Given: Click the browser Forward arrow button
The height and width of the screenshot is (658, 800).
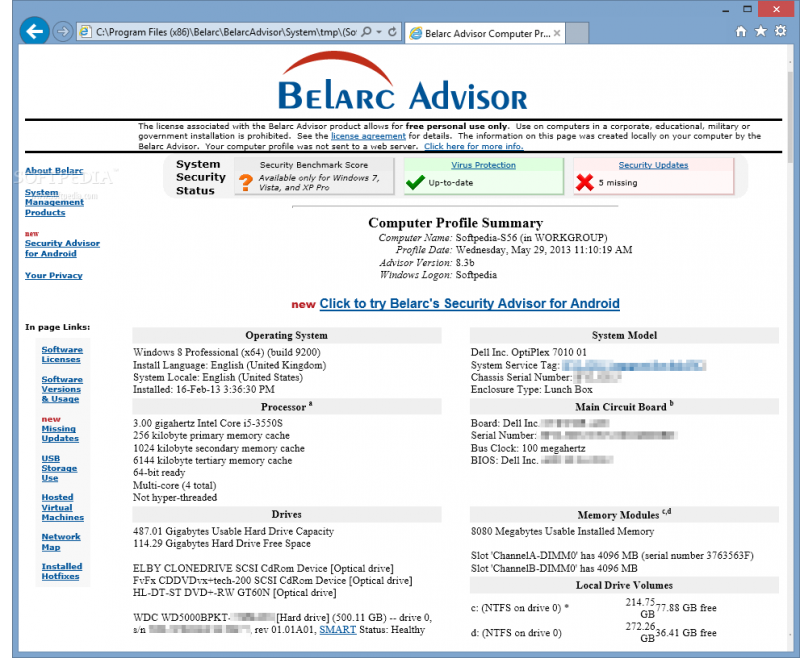Looking at the screenshot, I should 62,32.
